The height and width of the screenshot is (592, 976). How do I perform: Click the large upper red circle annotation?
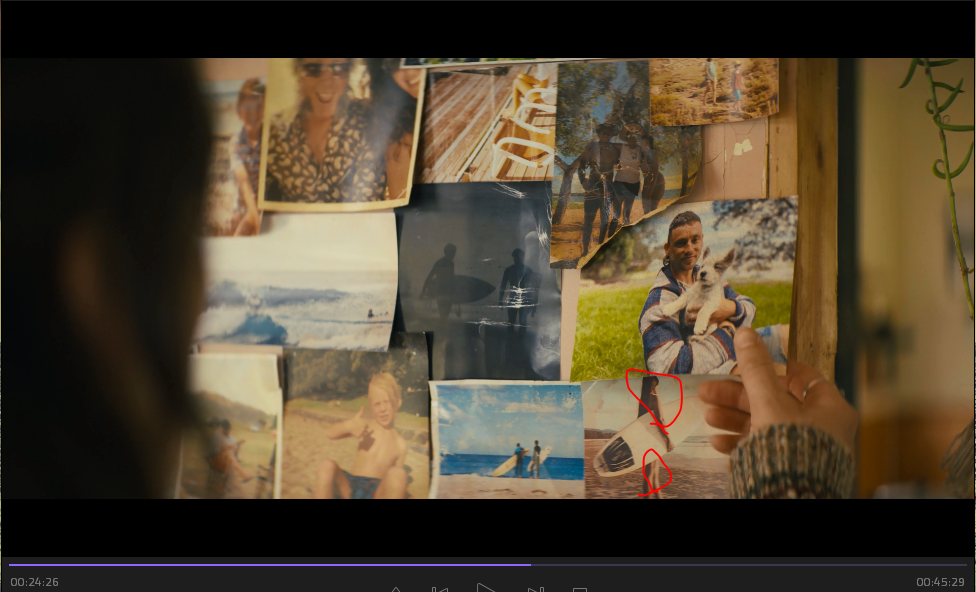coord(653,397)
